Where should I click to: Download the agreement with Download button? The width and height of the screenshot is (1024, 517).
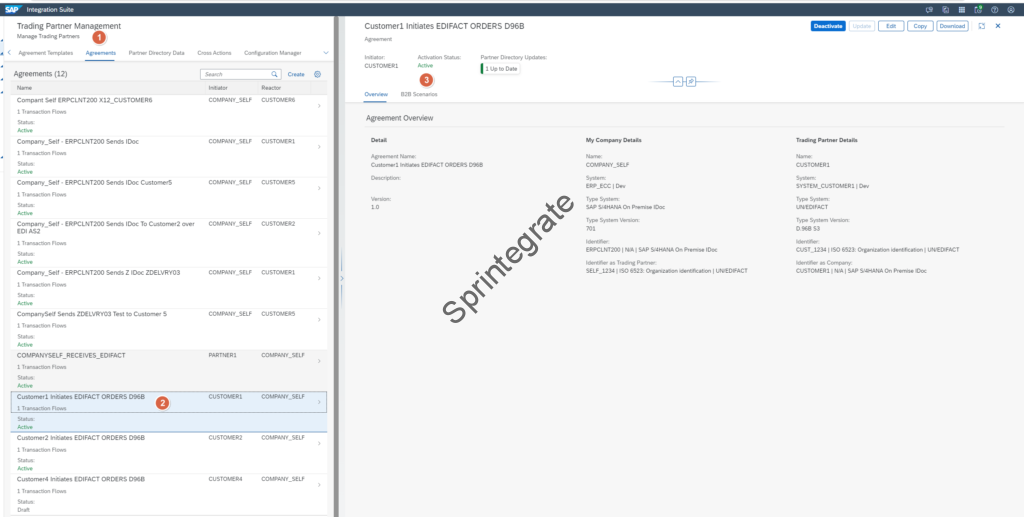point(953,26)
